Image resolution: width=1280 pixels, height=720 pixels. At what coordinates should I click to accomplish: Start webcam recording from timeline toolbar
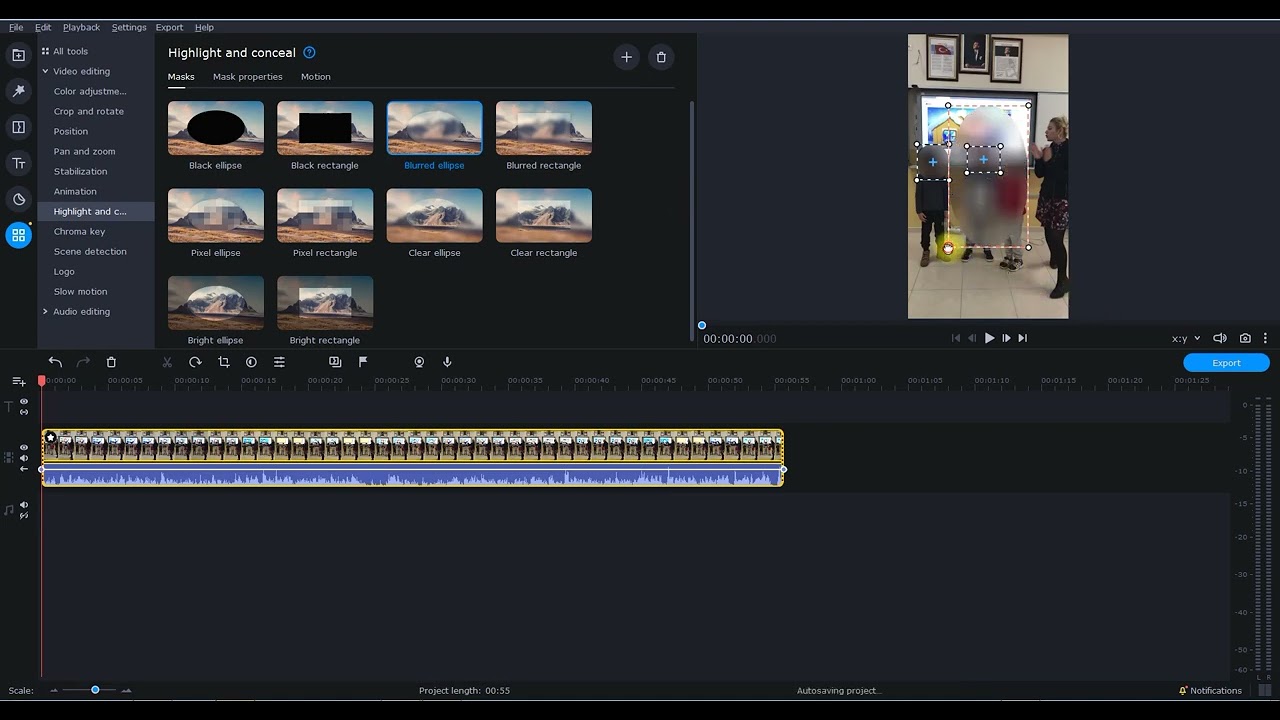(x=419, y=362)
